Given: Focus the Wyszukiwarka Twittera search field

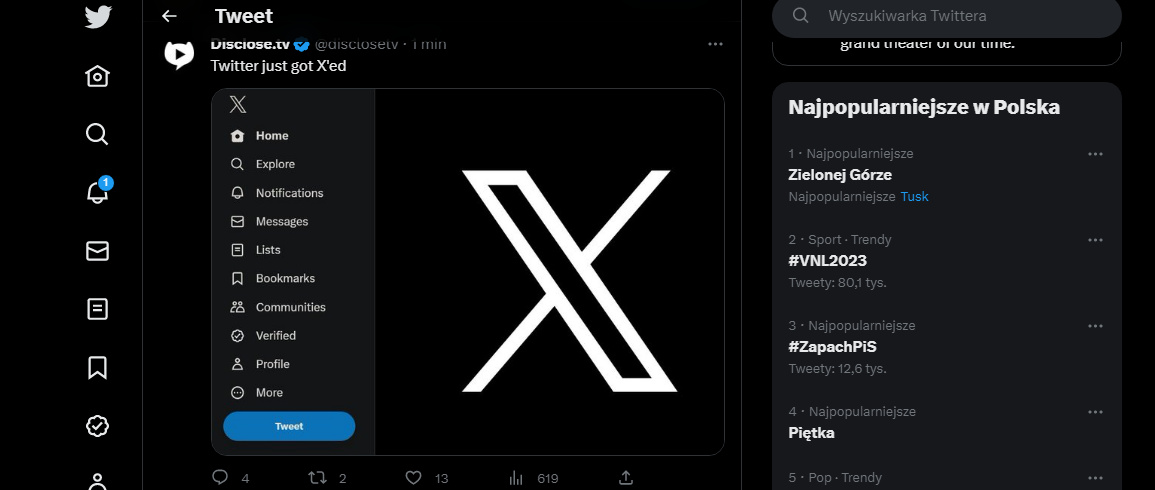Looking at the screenshot, I should coord(947,15).
